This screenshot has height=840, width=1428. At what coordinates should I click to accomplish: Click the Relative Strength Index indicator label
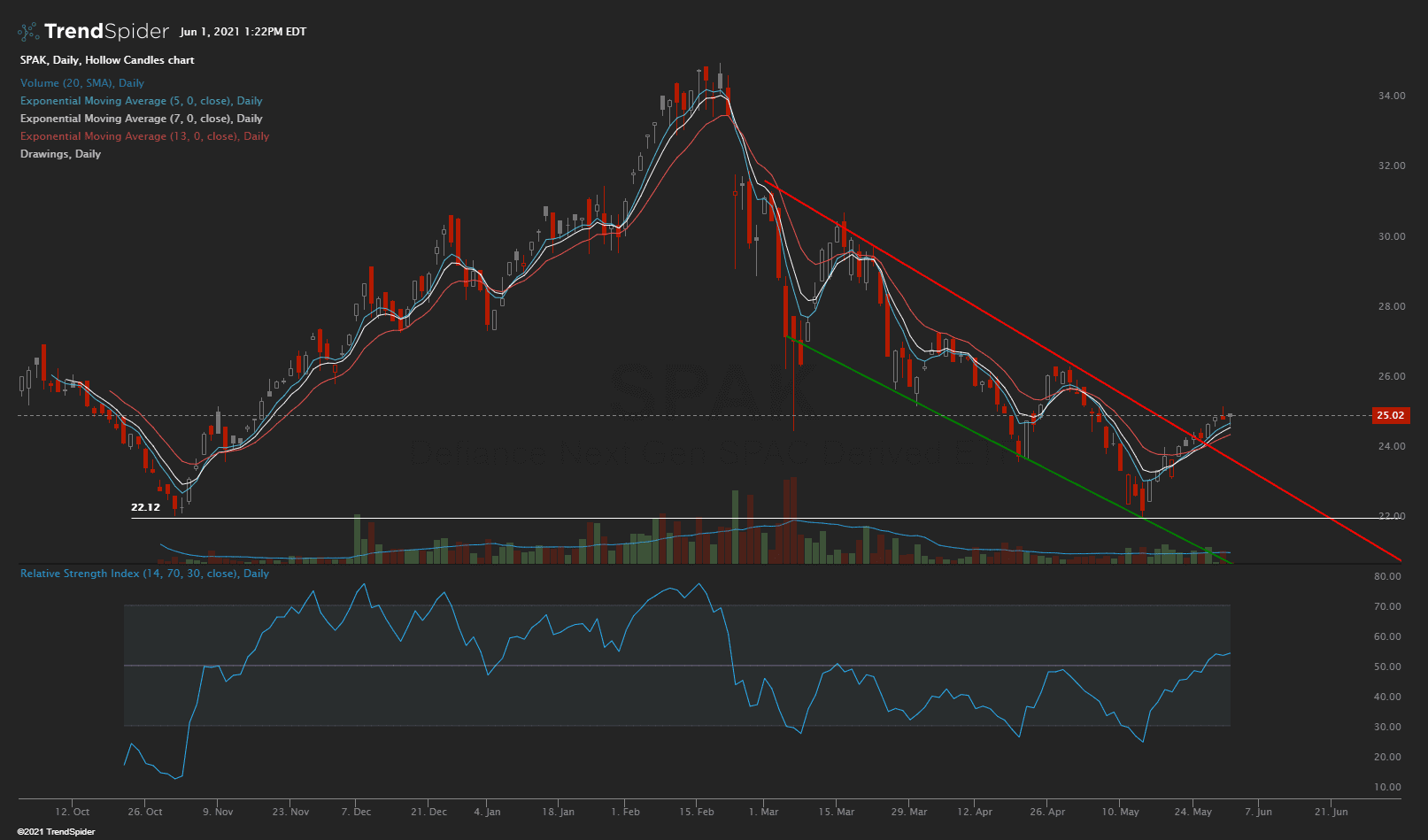click(x=144, y=574)
